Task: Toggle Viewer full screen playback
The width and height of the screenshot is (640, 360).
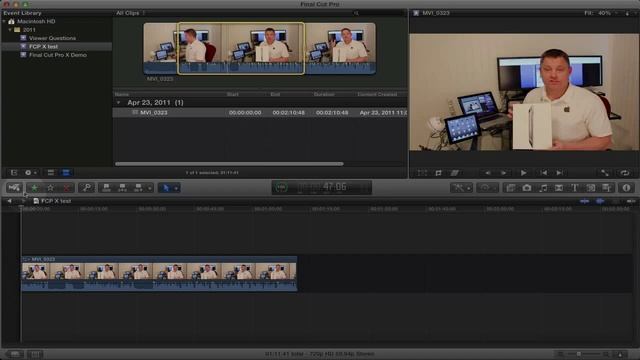Action: (x=604, y=173)
